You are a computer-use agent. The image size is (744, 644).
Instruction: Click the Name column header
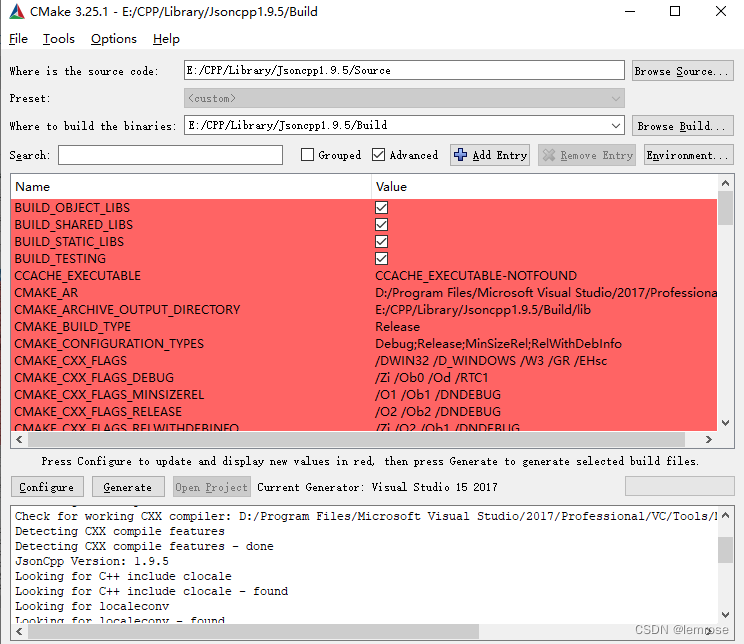(191, 187)
